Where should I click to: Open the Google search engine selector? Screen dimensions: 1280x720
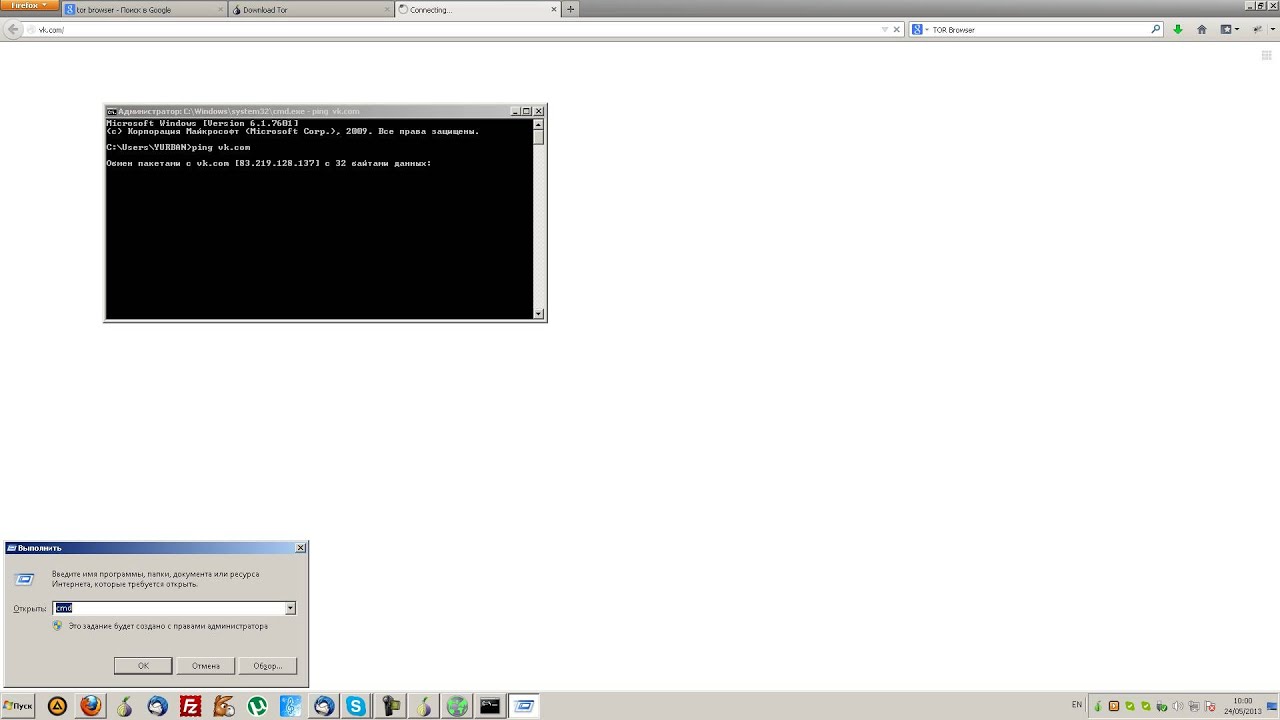click(919, 30)
